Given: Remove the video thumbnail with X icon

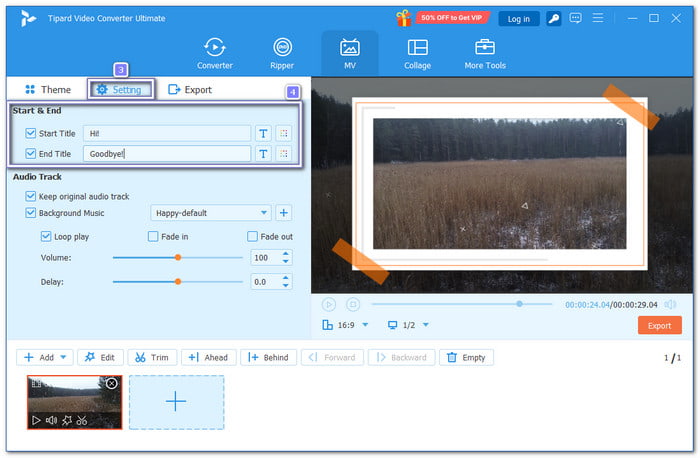Looking at the screenshot, I should click(112, 383).
